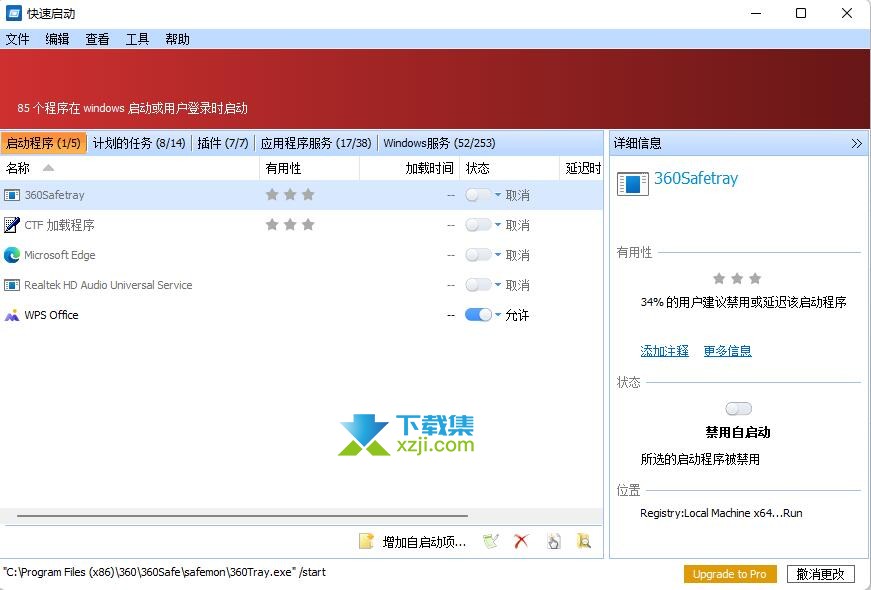Click the folder magnifier locate icon
Image resolution: width=871 pixels, height=590 pixels.
[584, 541]
